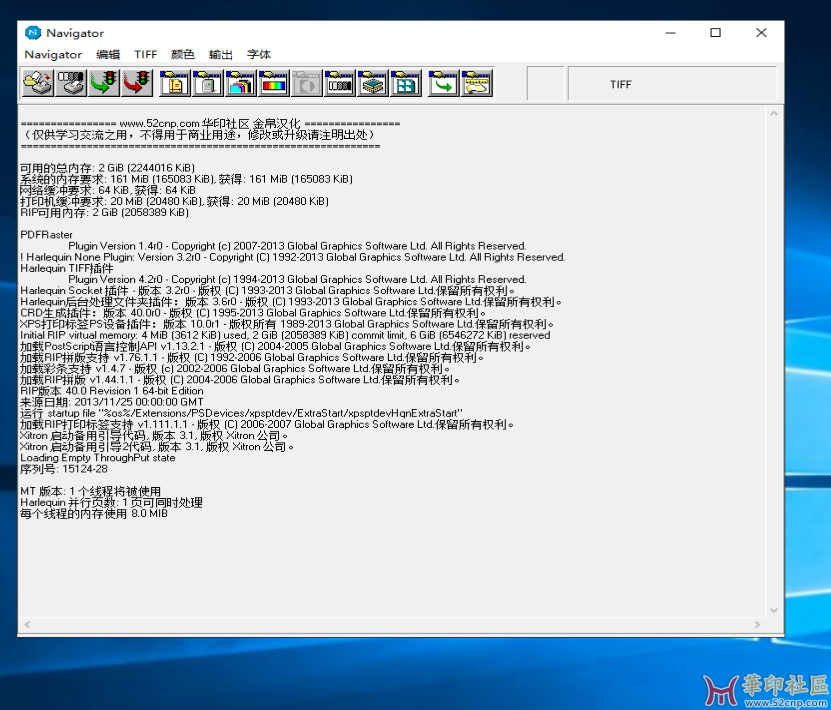The height and width of the screenshot is (710, 831).
Task: Click the horizontal scrollbar right arrow
Action: 757,624
